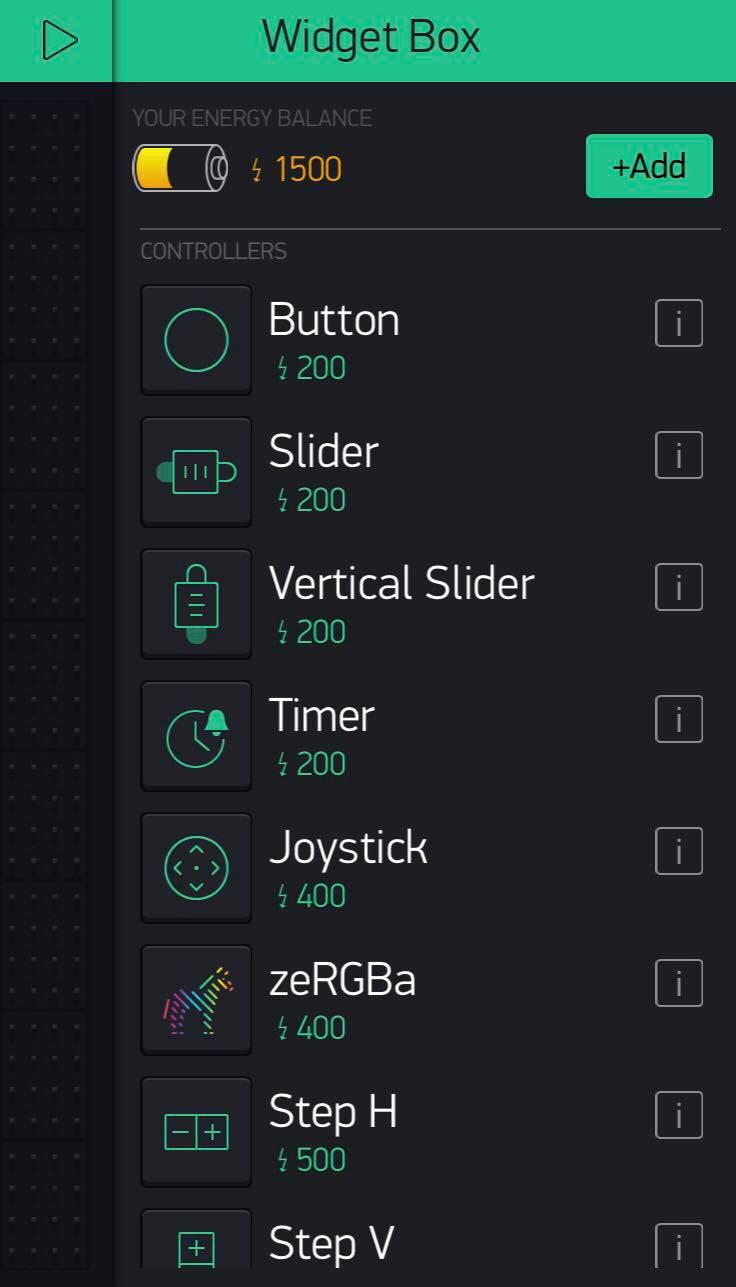
Task: Click the battery energy balance icon
Action: tap(180, 168)
